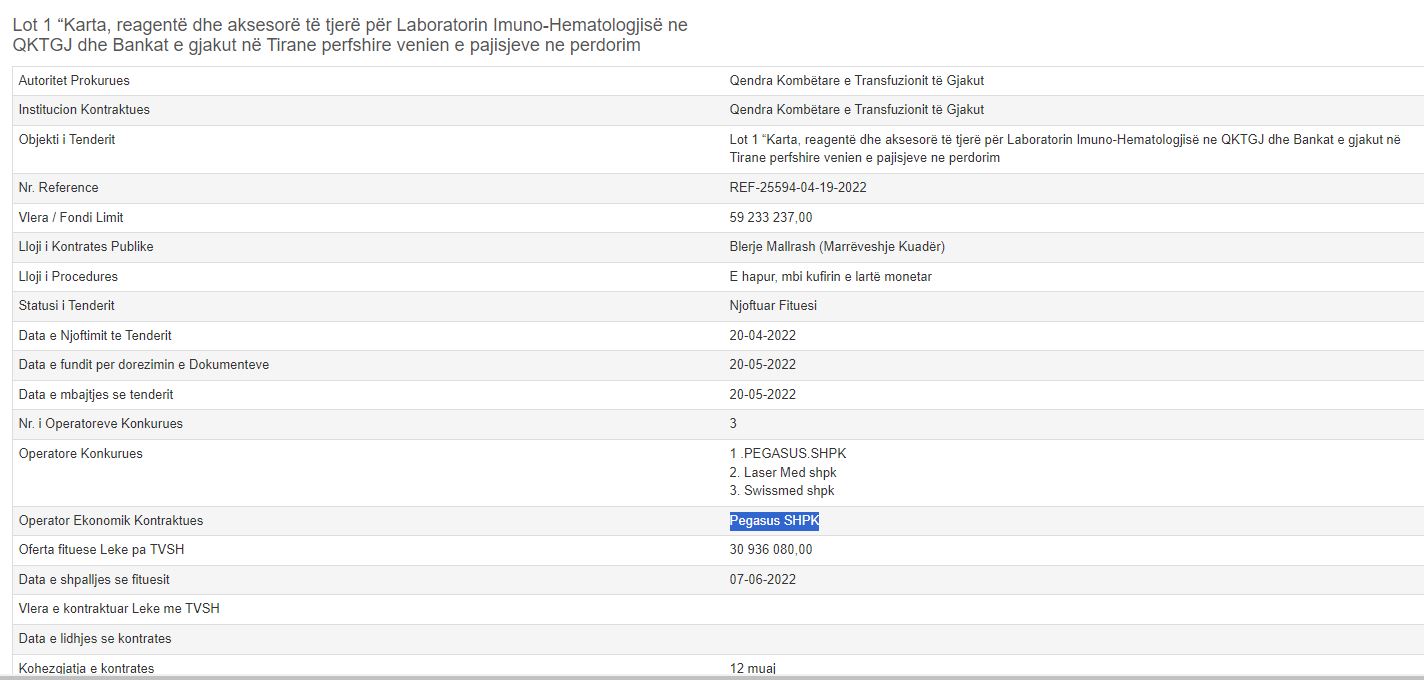Viewport: 1424px width, 680px height.
Task: Click the winning offer value 30 936 080,00
Action: click(x=771, y=550)
